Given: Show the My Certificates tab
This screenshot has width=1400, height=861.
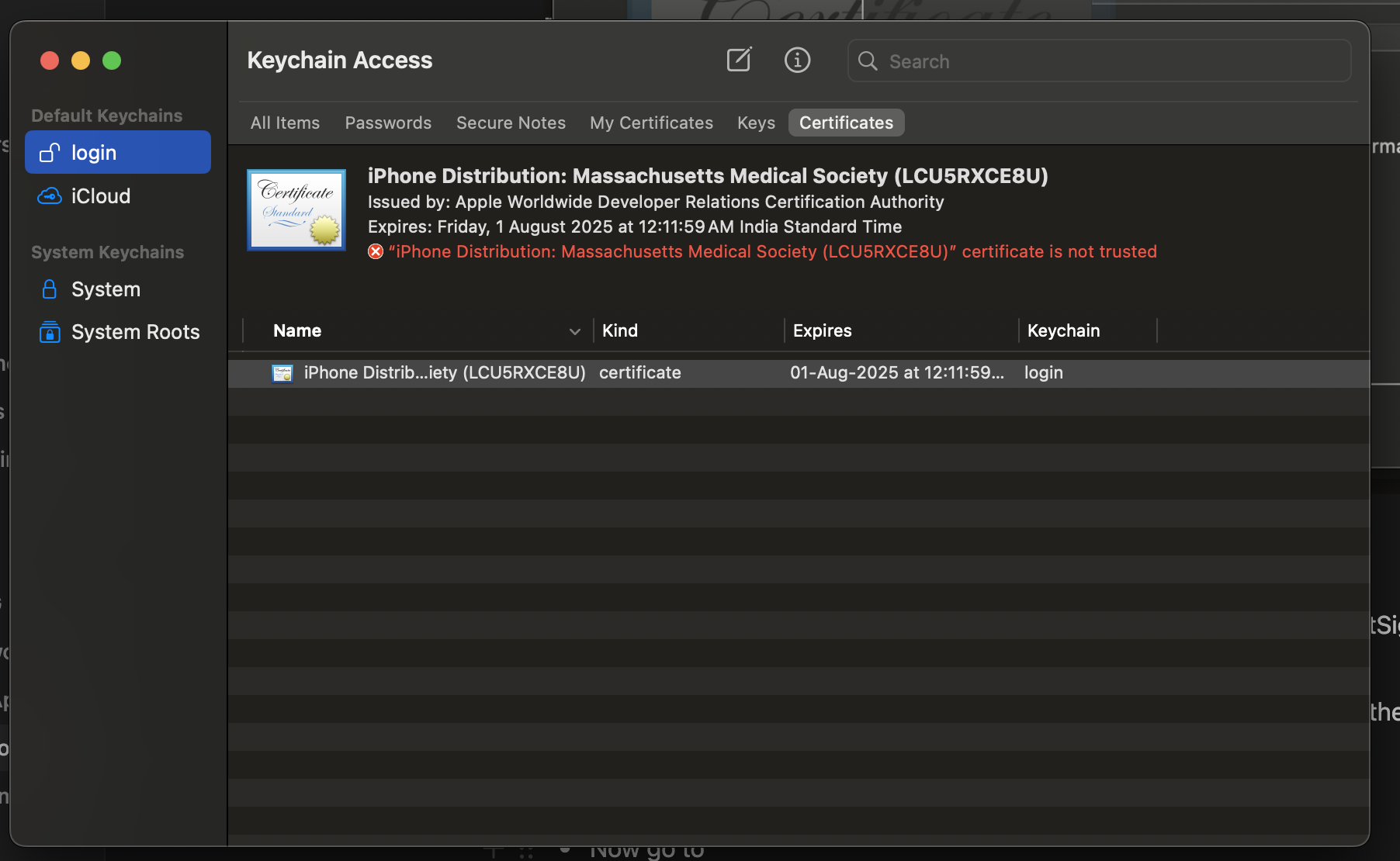Looking at the screenshot, I should point(651,123).
